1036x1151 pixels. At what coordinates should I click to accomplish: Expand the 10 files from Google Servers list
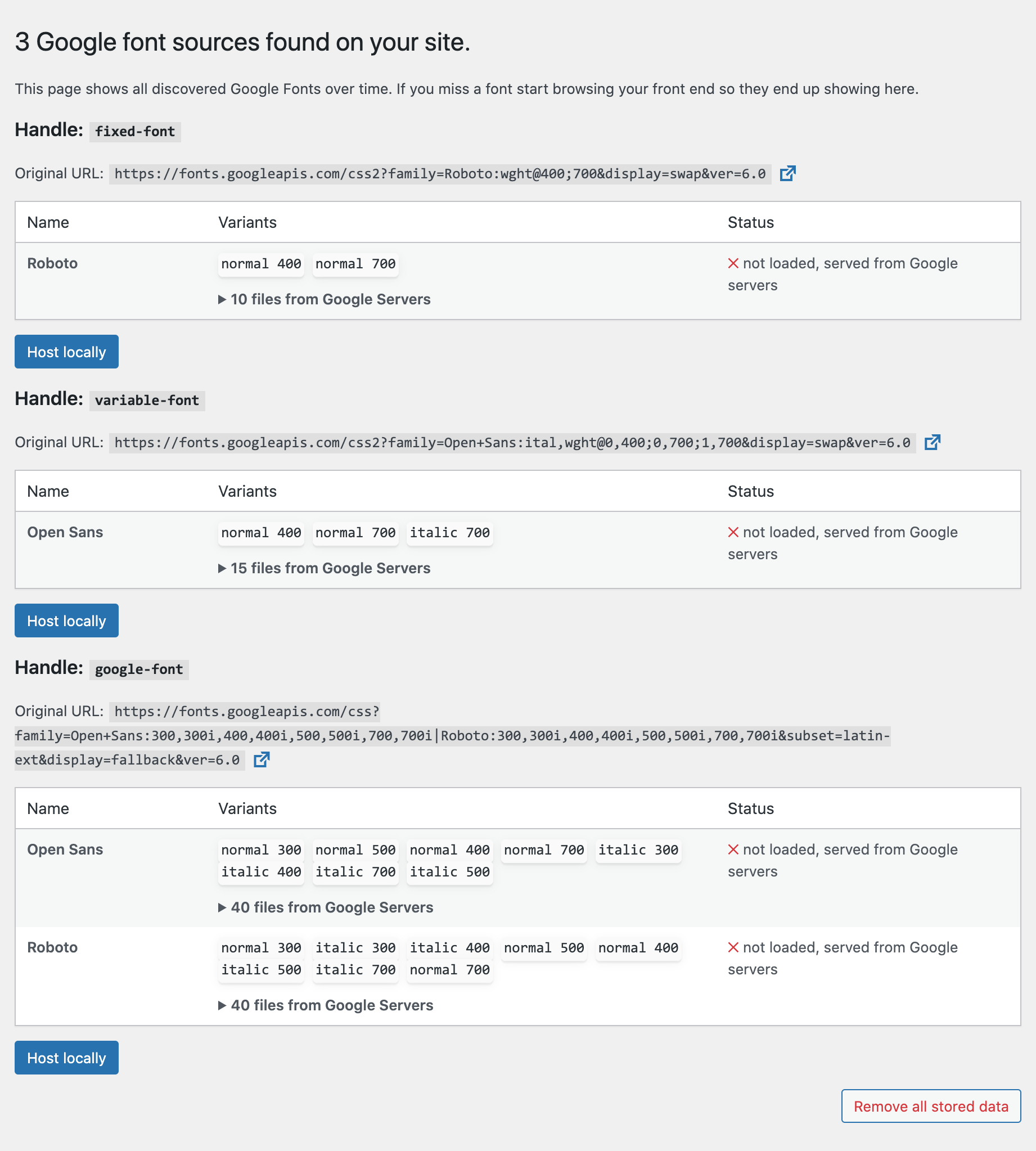pos(324,299)
